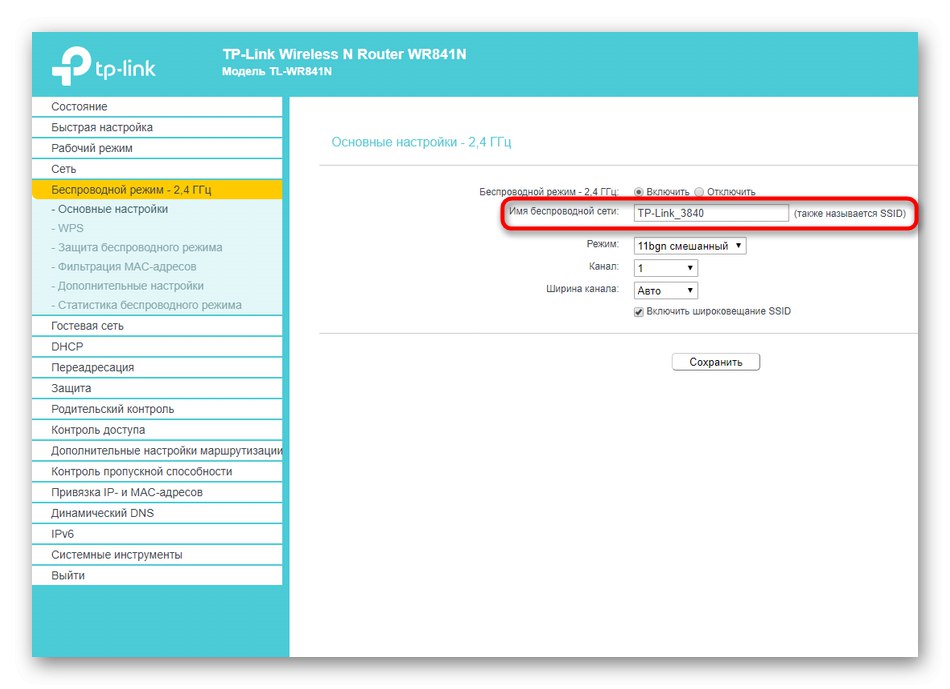Image resolution: width=950 pixels, height=689 pixels.
Task: Open Привязка IP- и MAC-адресов section
Action: pyautogui.click(x=157, y=492)
